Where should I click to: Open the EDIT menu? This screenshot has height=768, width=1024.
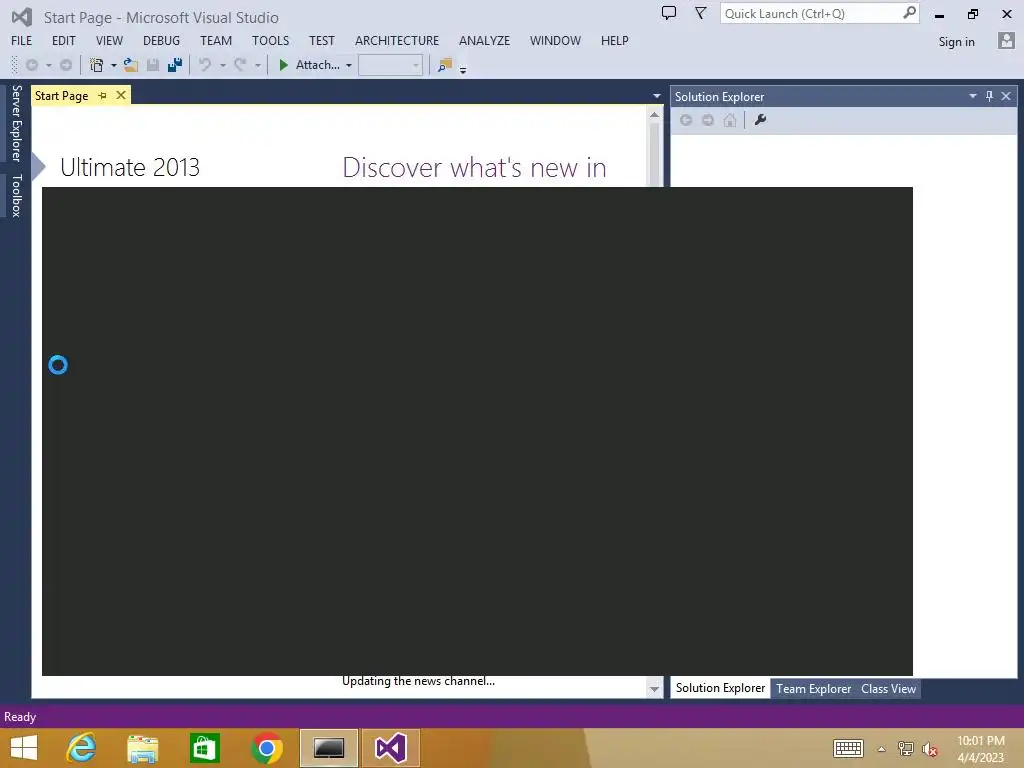(64, 40)
